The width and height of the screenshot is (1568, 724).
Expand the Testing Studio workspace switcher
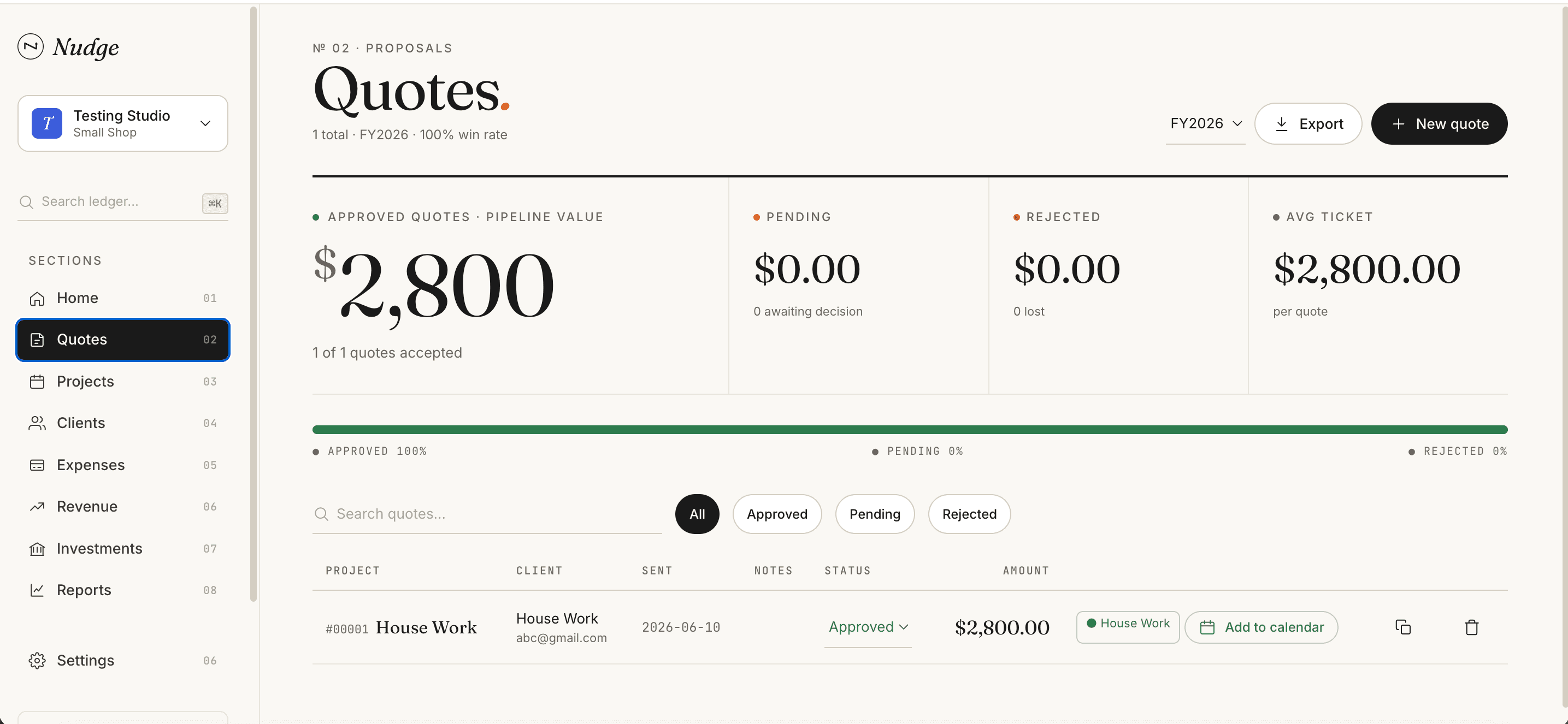click(123, 123)
